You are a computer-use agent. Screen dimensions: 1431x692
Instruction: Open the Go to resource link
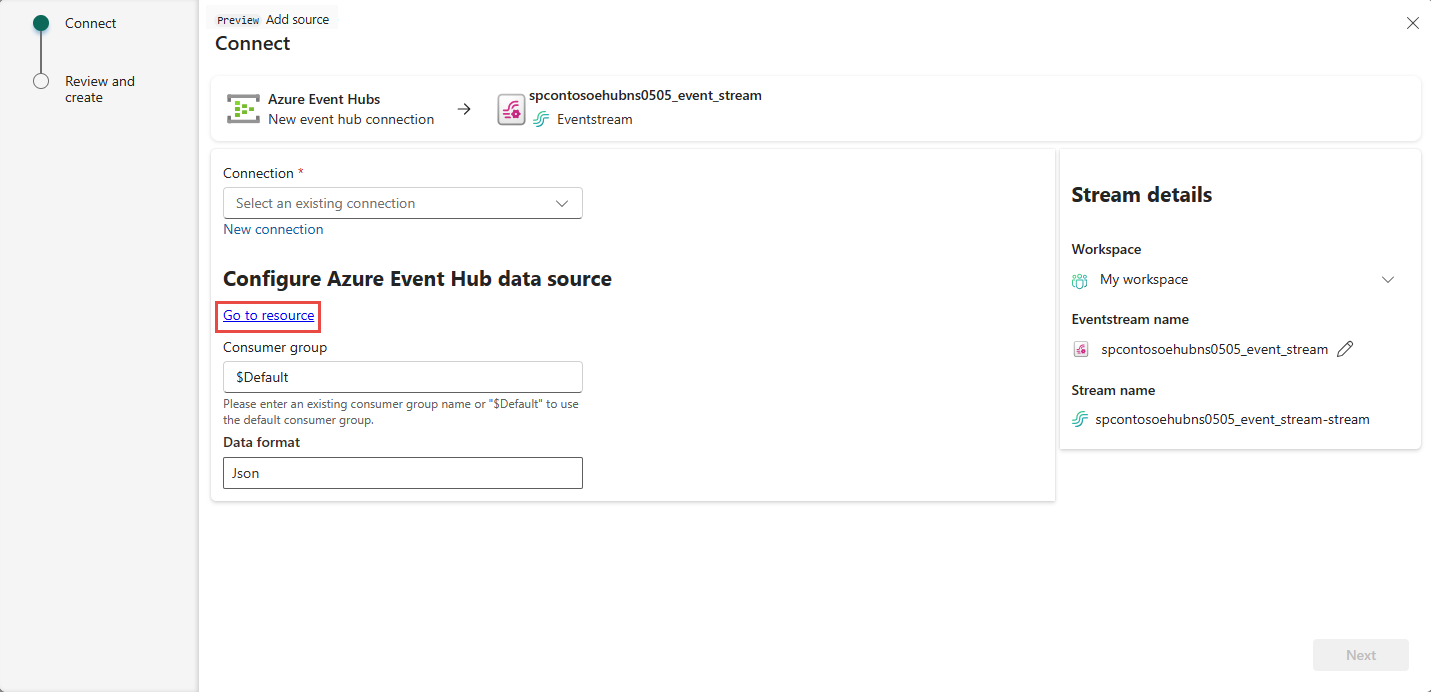[x=269, y=315]
